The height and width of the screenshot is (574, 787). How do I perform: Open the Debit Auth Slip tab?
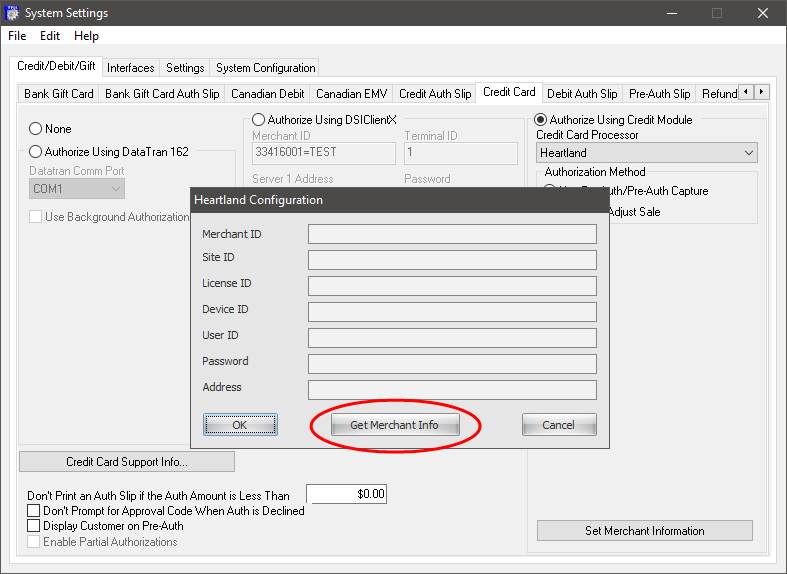pyautogui.click(x=582, y=94)
